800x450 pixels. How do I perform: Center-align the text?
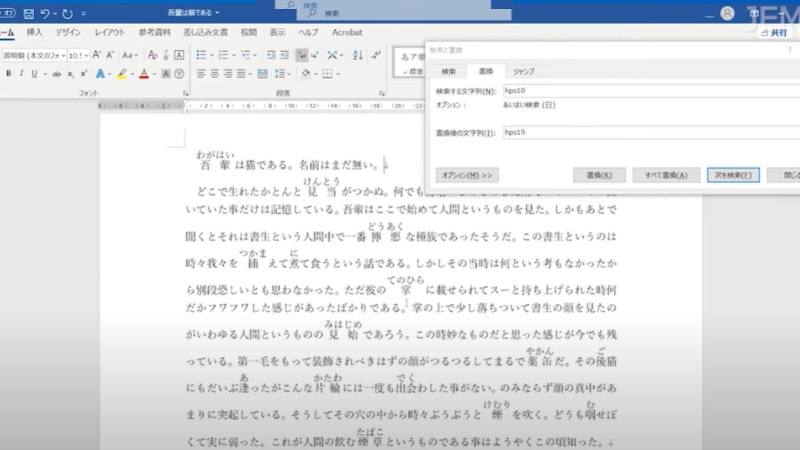pyautogui.click(x=214, y=74)
